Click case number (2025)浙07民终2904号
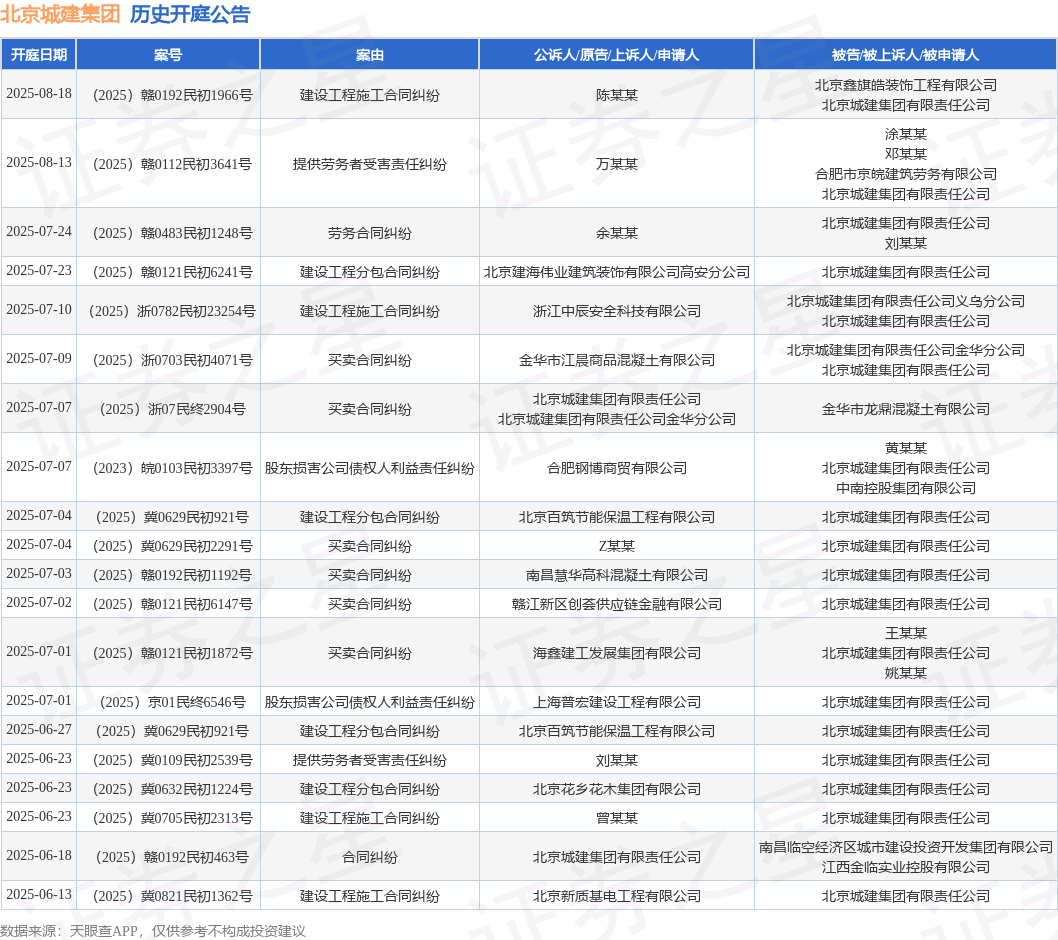Screen dimensions: 1058x940 [172, 409]
